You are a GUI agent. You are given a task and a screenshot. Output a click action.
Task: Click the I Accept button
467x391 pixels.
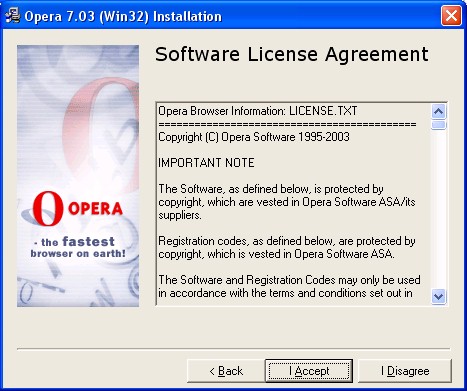coord(309,371)
